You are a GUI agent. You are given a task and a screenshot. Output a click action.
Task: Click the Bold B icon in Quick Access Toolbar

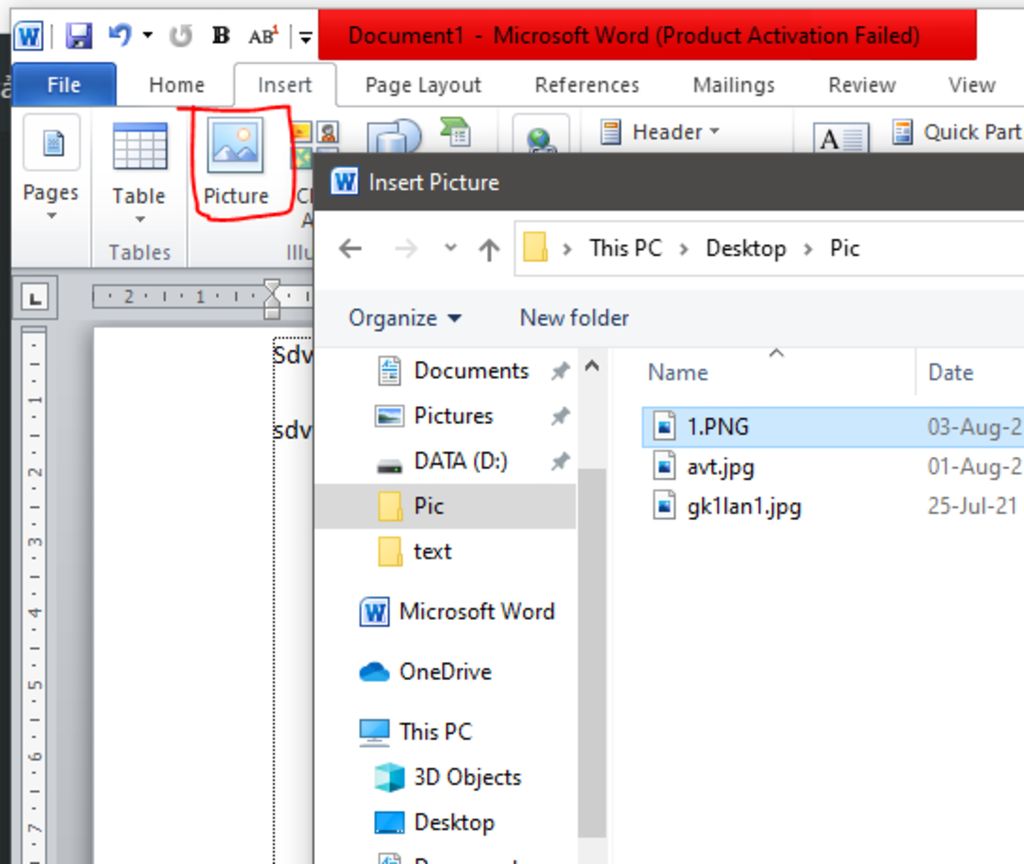(221, 35)
